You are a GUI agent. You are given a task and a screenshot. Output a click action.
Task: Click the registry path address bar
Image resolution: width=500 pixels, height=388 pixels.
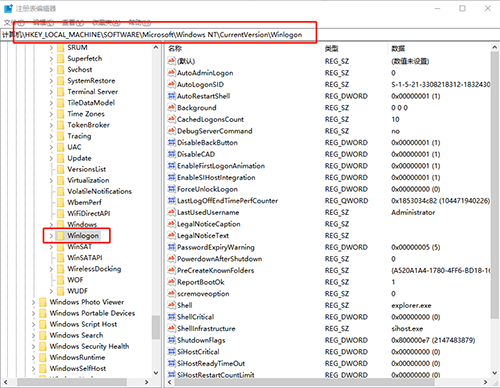click(x=250, y=35)
